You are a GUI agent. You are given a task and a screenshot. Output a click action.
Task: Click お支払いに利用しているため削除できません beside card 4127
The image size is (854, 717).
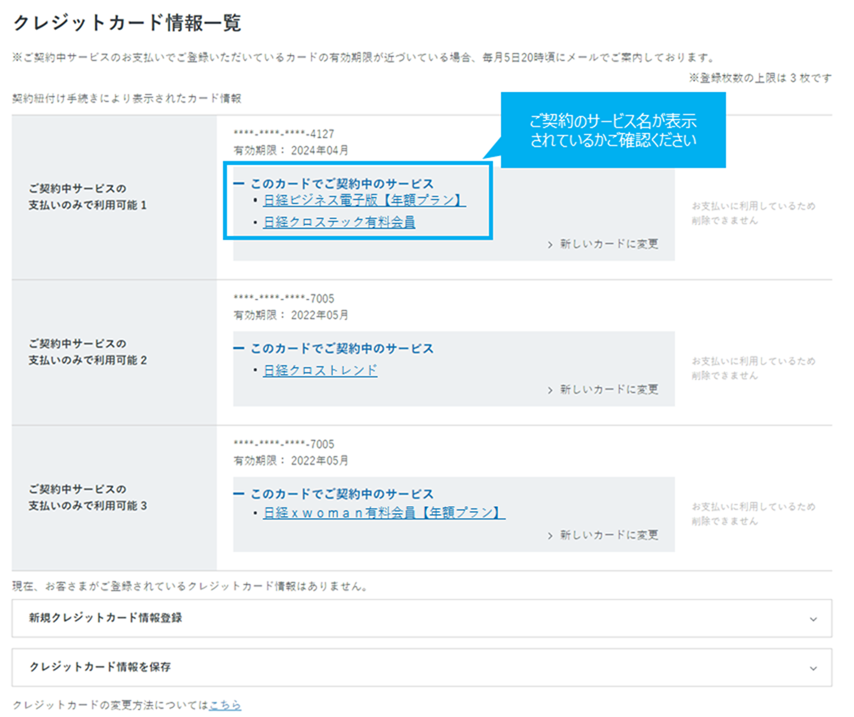point(754,213)
